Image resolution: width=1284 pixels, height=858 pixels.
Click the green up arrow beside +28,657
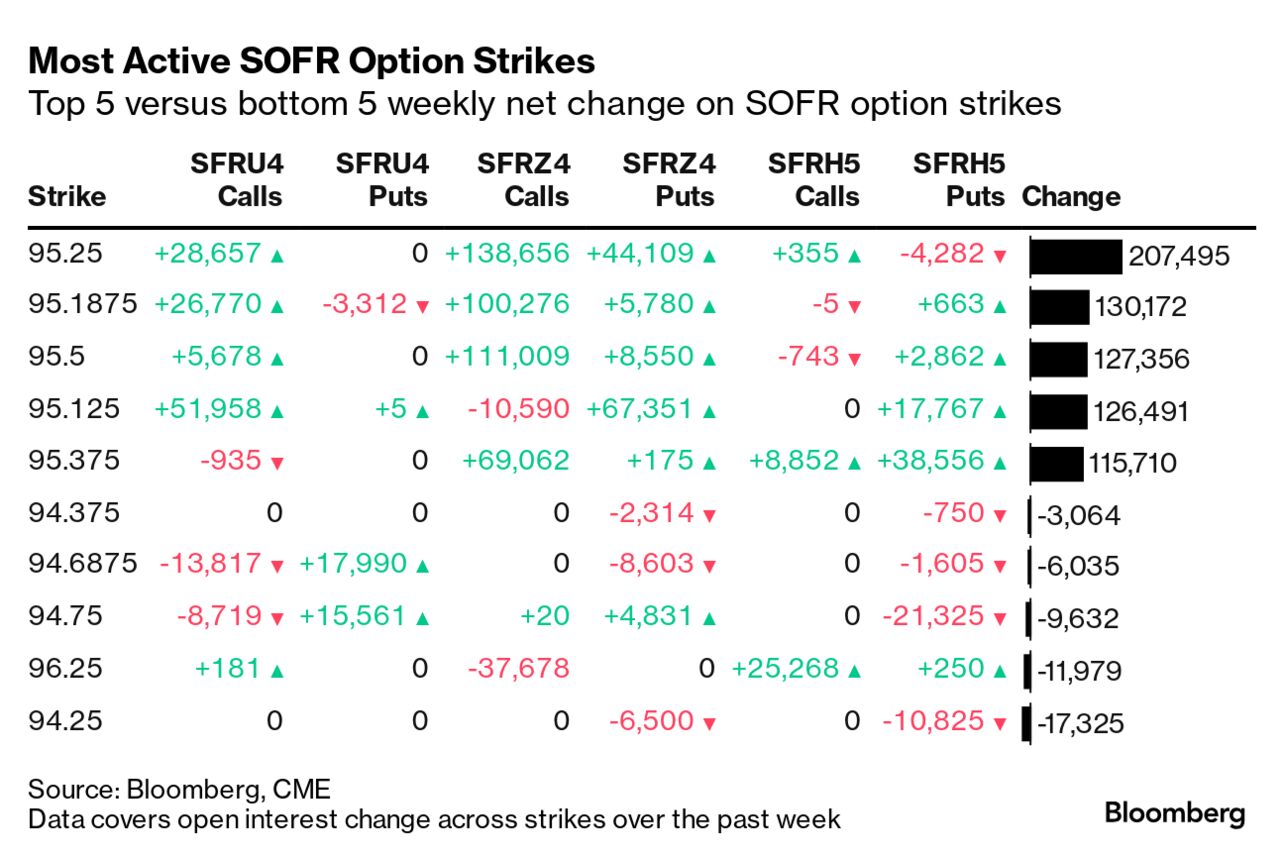(277, 256)
